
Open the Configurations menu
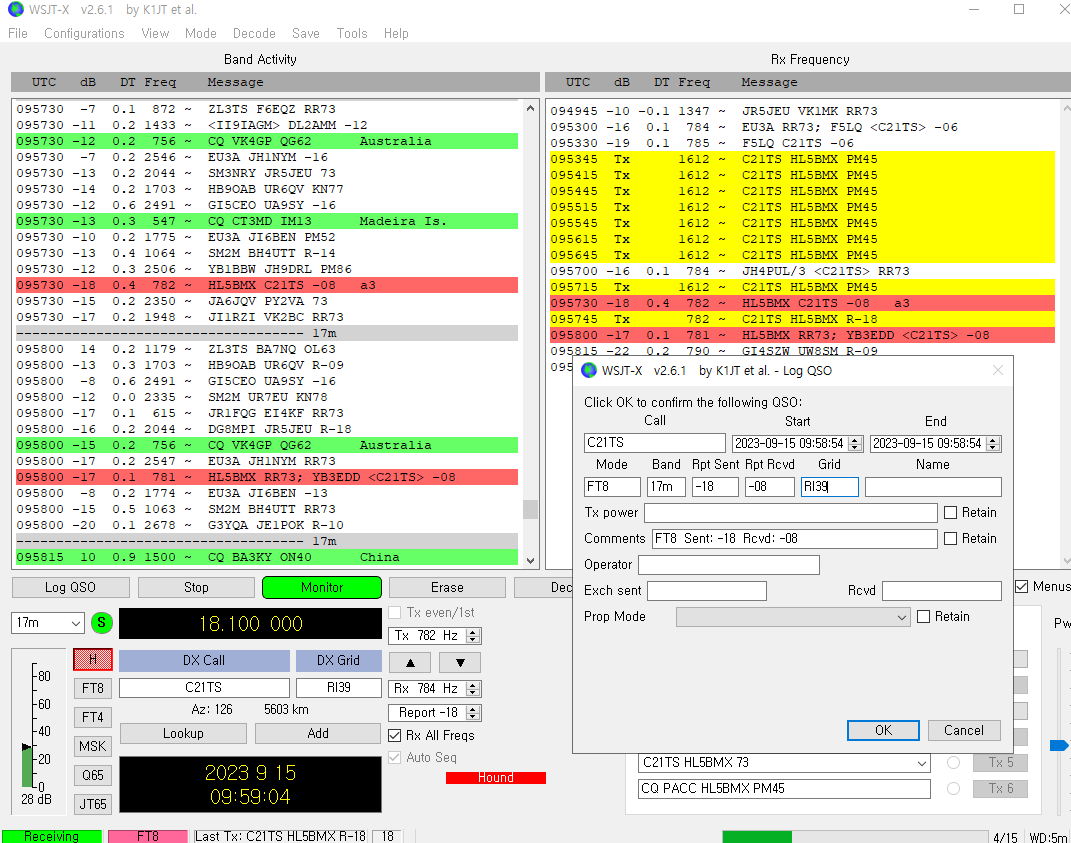click(84, 33)
